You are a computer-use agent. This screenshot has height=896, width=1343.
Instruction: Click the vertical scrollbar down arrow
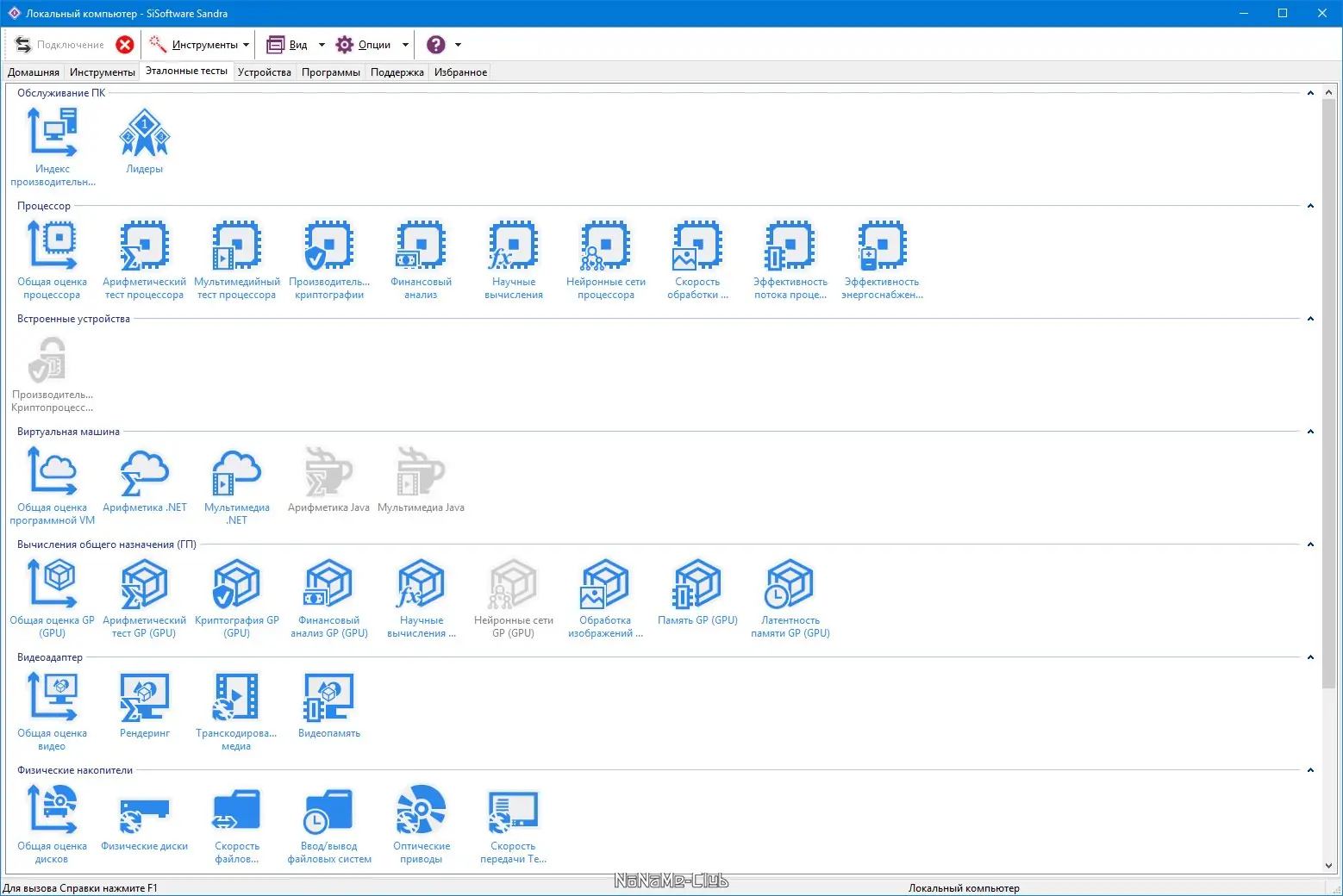(1328, 866)
